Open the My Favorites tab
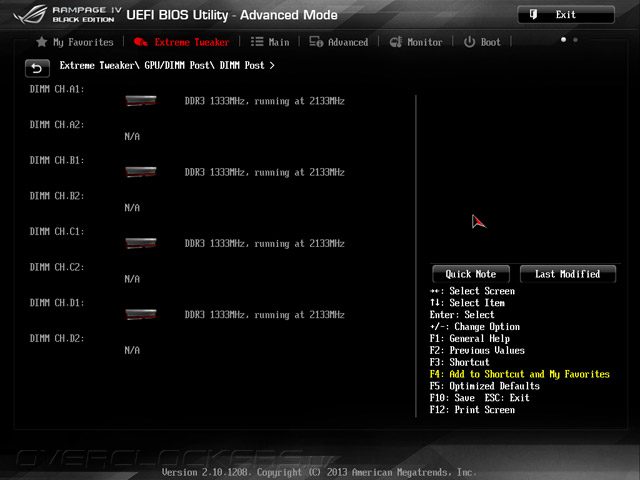Screen dimensions: 640x480 coord(75,42)
